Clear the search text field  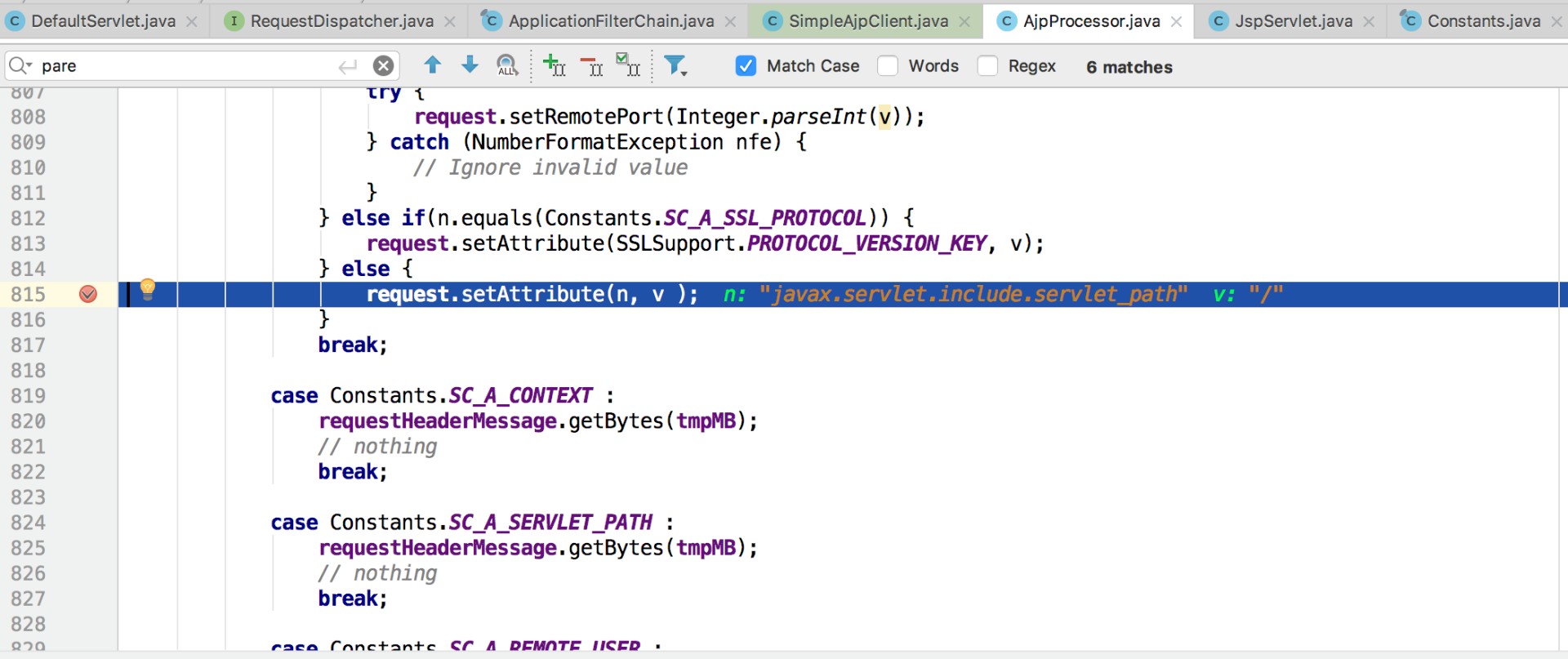click(383, 66)
